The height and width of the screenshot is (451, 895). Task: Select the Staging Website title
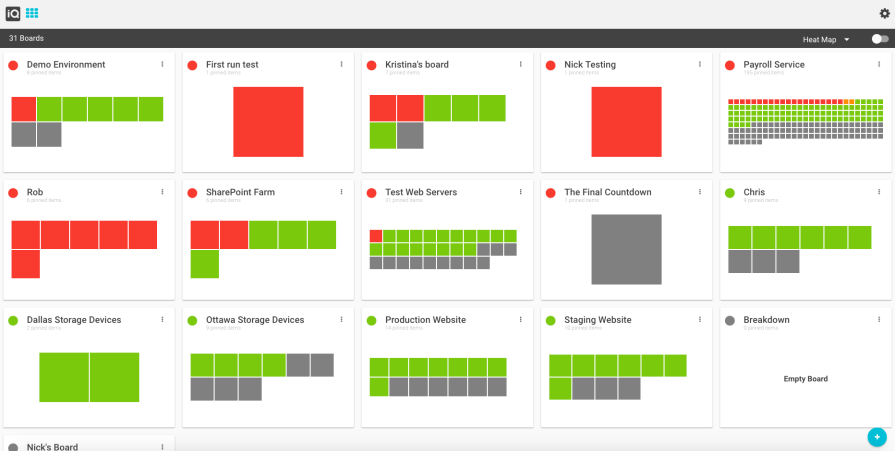(598, 320)
